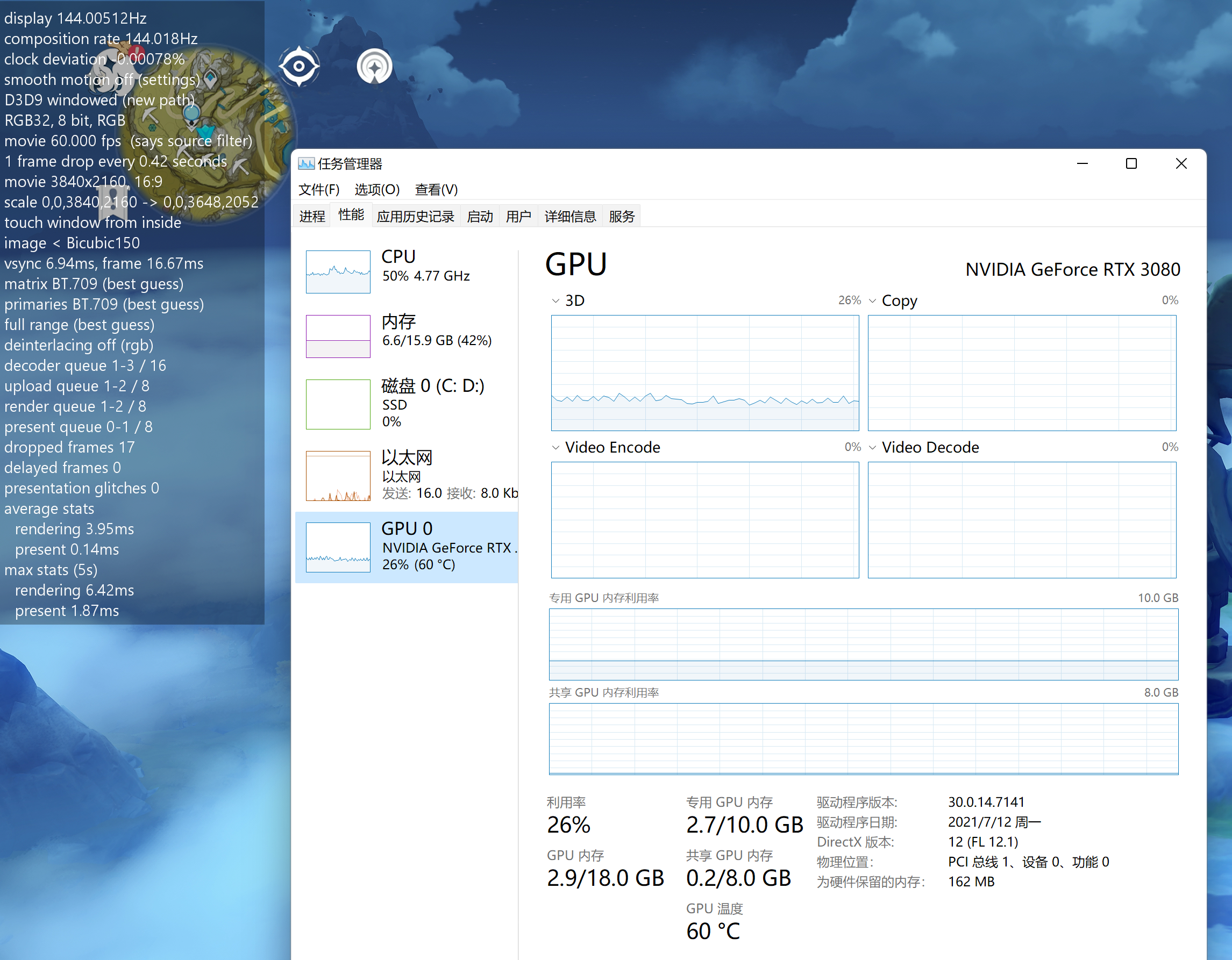
Task: Click the 'image < Bicubic150' overlay line
Action: [72, 243]
